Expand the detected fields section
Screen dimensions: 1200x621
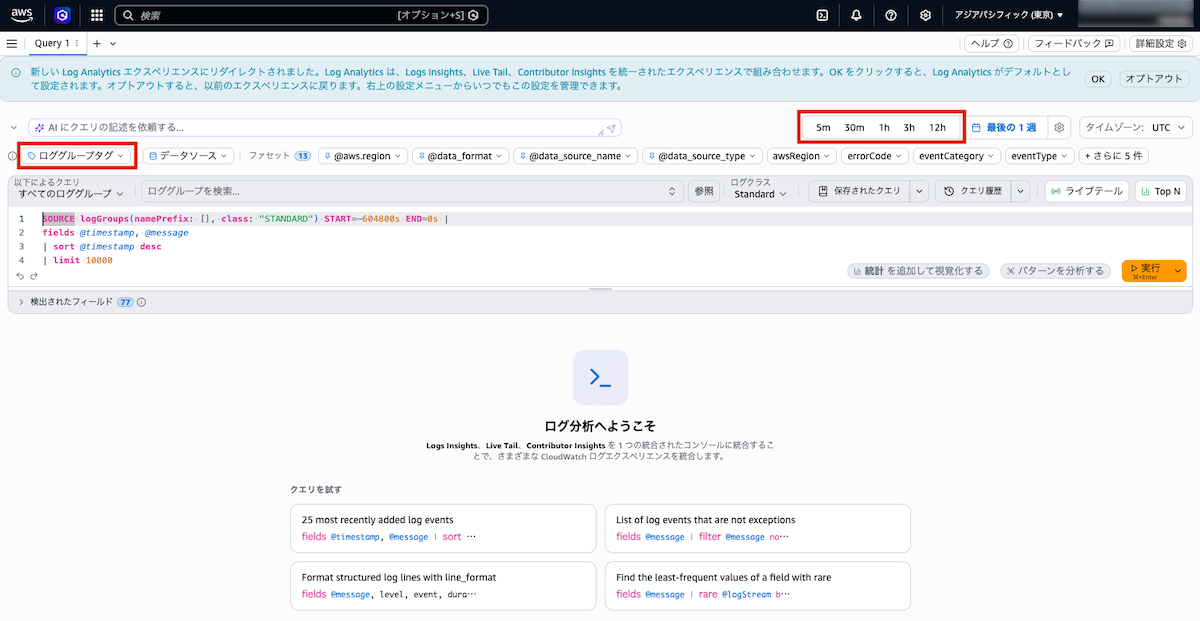pyautogui.click(x=21, y=302)
